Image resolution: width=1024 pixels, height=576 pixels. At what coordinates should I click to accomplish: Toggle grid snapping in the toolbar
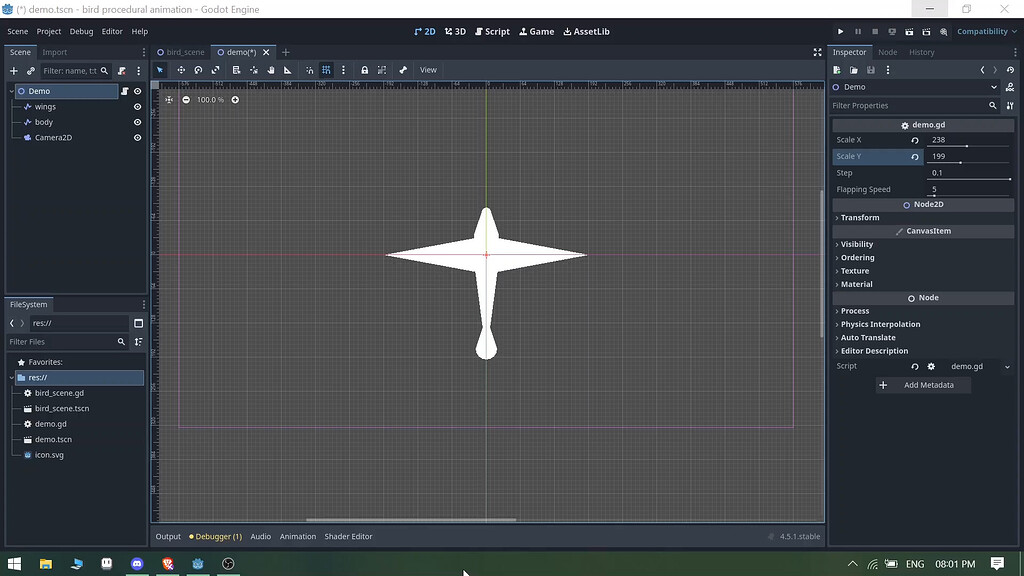coord(326,70)
